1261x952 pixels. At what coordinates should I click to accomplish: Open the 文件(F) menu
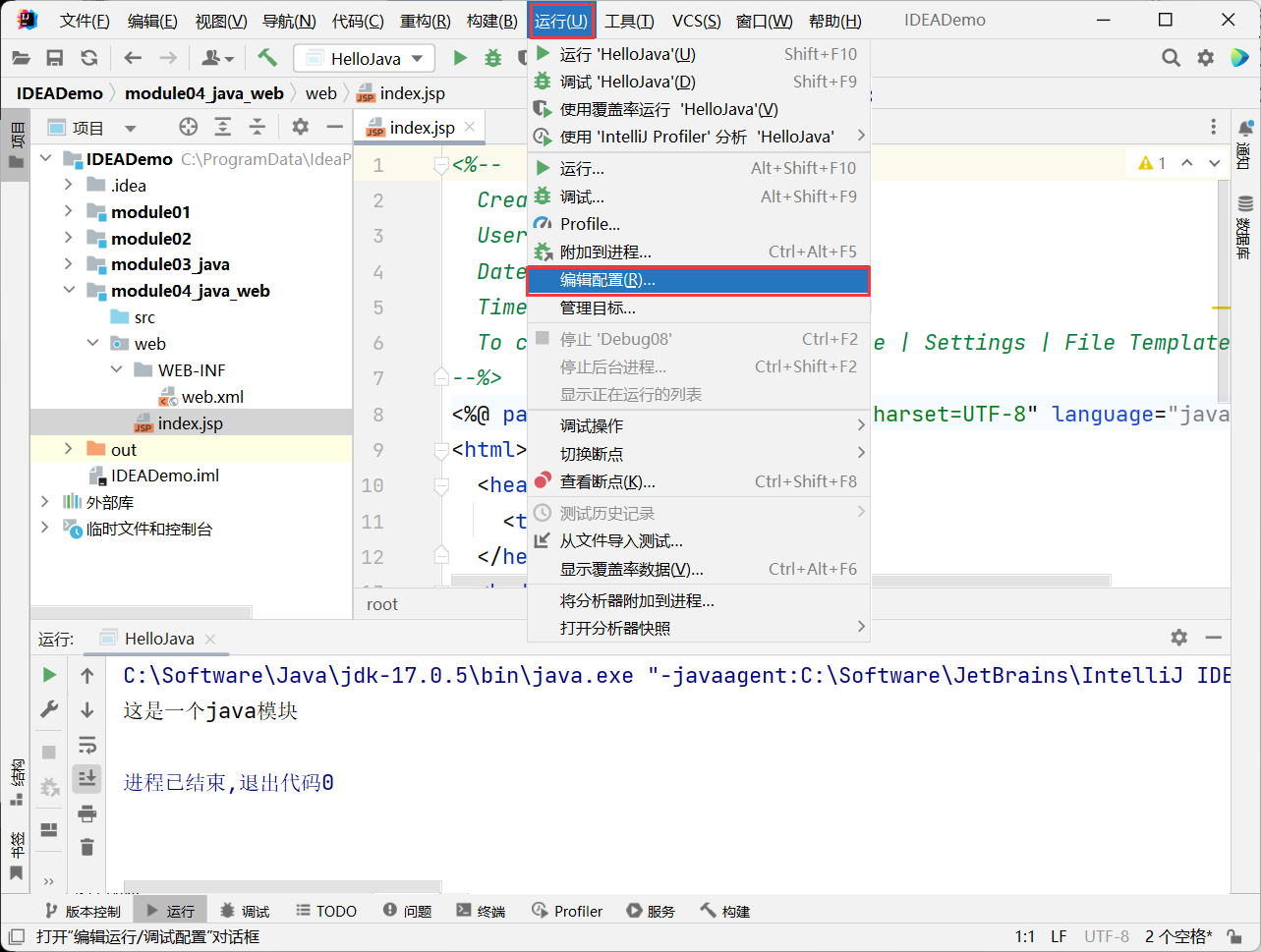tap(85, 20)
